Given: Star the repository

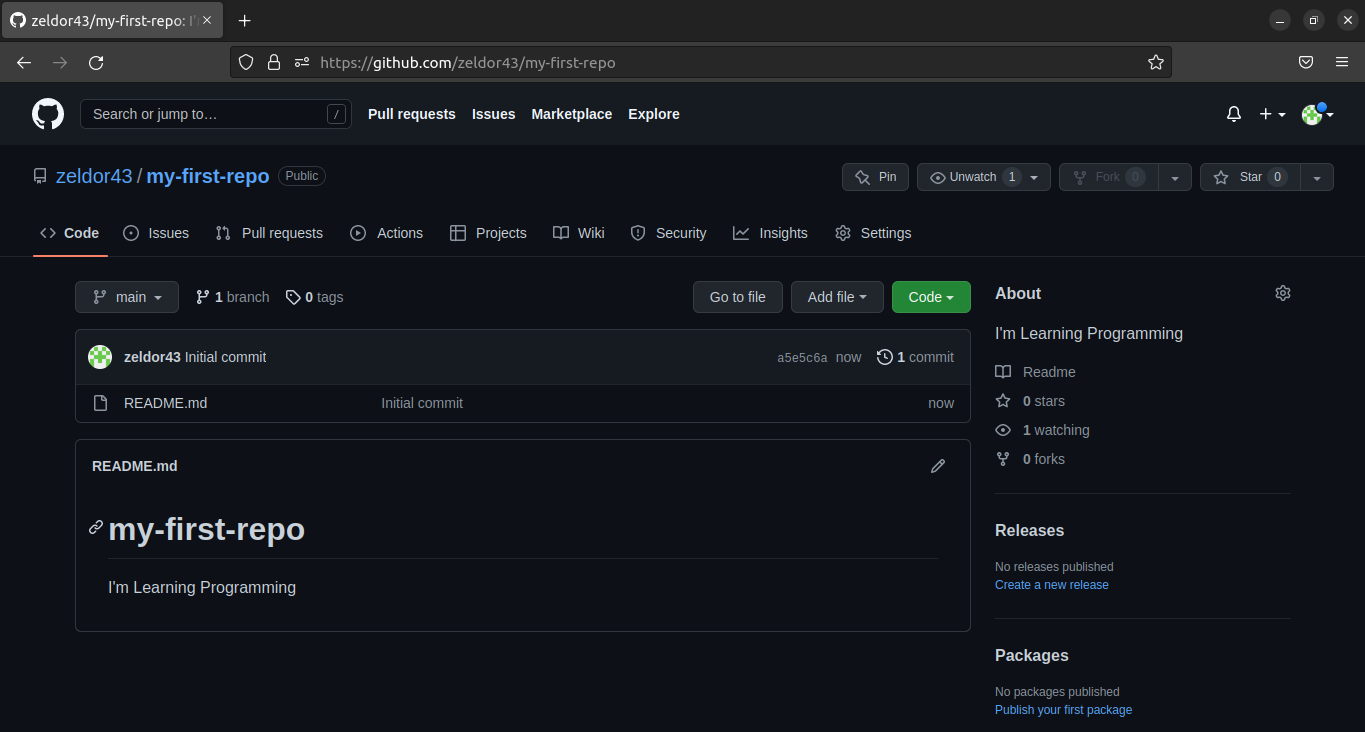Looking at the screenshot, I should (1250, 177).
